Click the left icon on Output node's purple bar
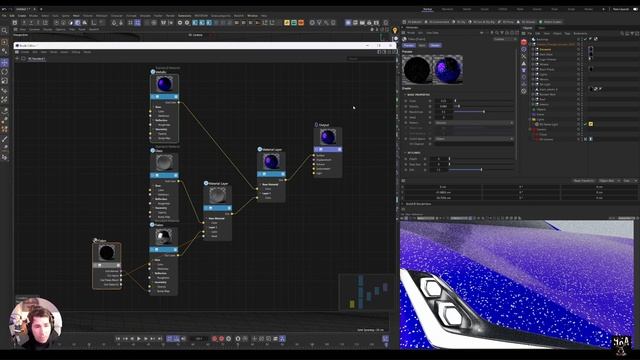Screen dimensions: 640x360 coord(320,150)
